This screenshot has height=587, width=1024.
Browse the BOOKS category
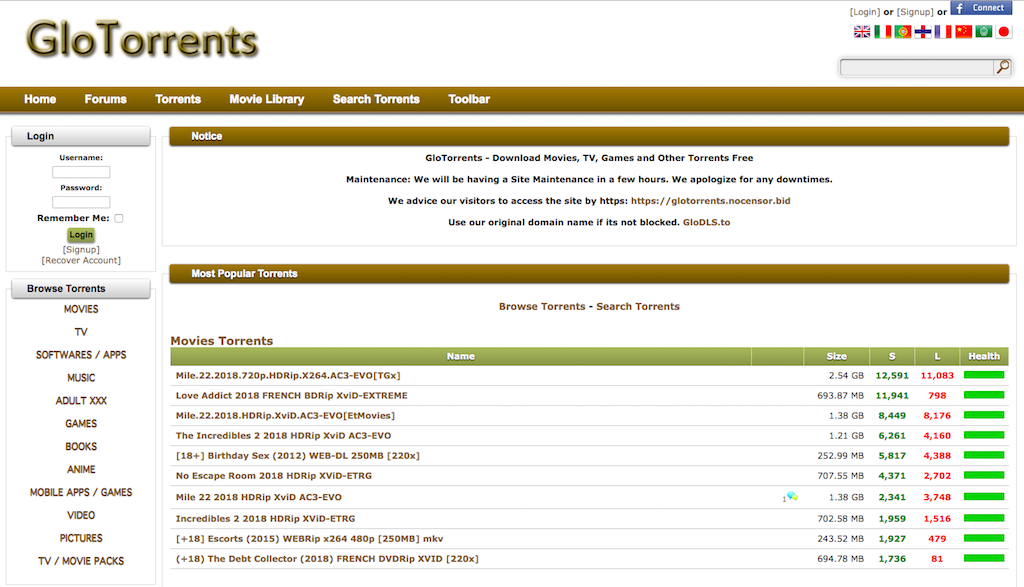click(81, 446)
